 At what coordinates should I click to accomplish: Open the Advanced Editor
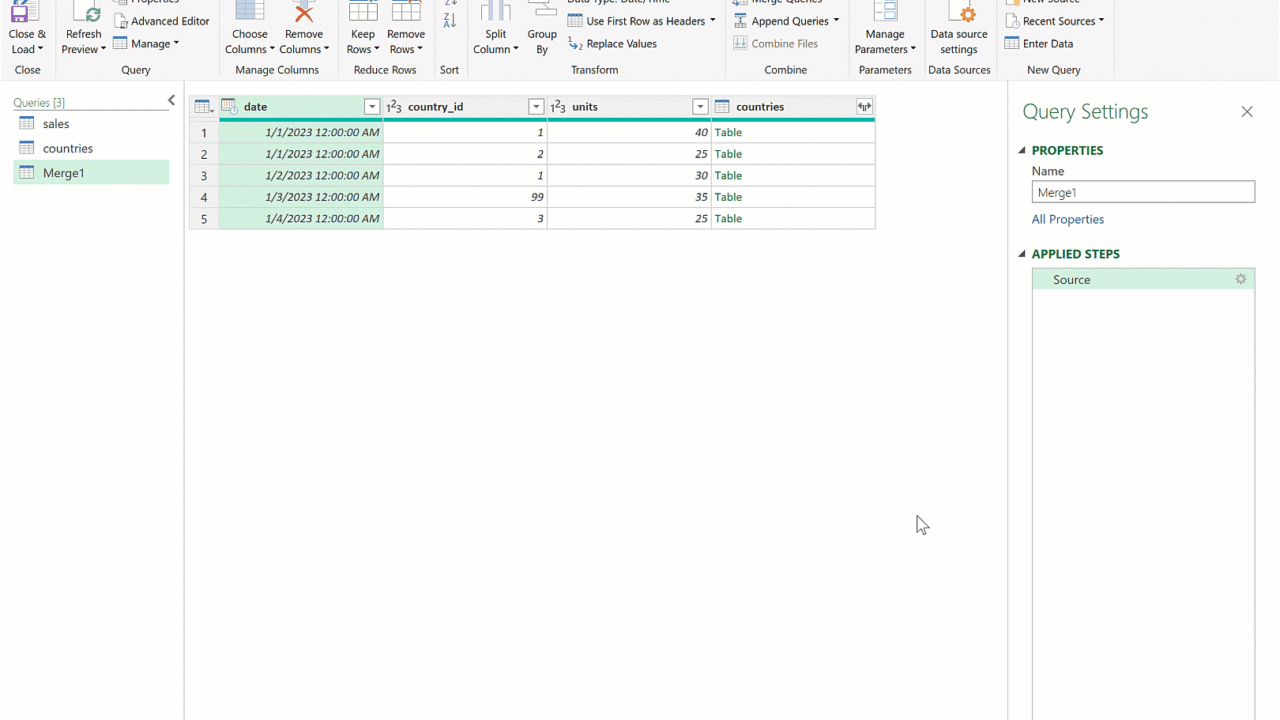pos(161,21)
